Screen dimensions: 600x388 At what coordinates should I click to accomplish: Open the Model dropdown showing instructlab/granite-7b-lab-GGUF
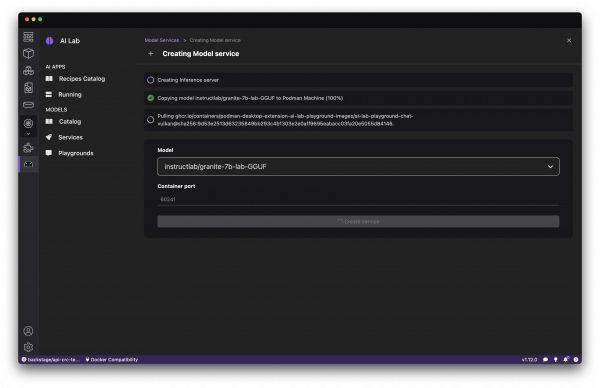tap(358, 166)
